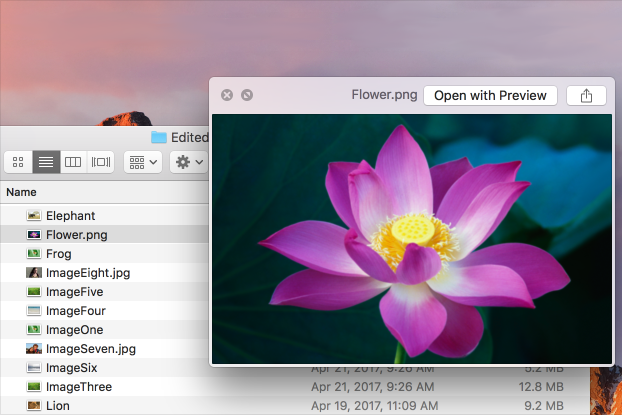The width and height of the screenshot is (622, 415).
Task: Click the Frog file thumbnail icon
Action: tap(34, 253)
